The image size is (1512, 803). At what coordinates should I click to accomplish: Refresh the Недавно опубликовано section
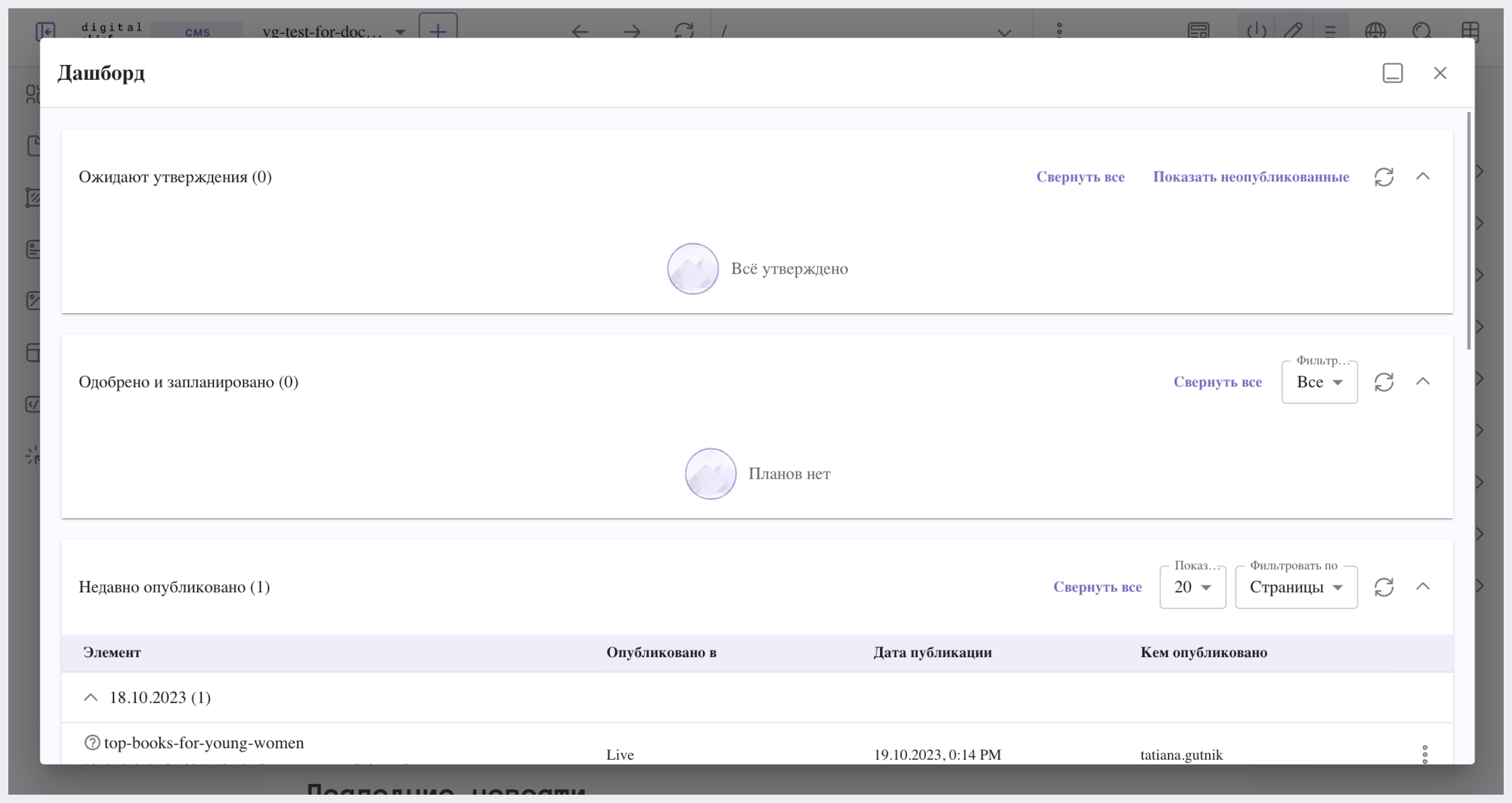(x=1384, y=587)
